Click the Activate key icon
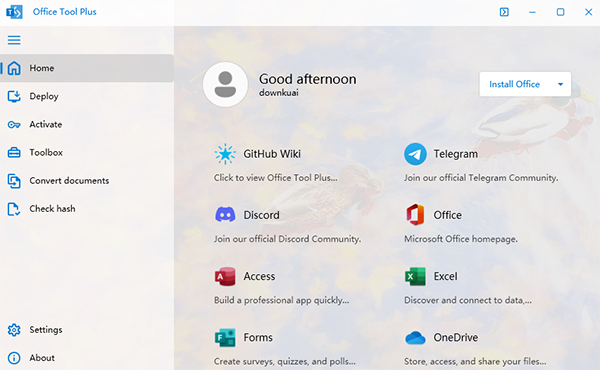This screenshot has height=370, width=600. click(14, 124)
